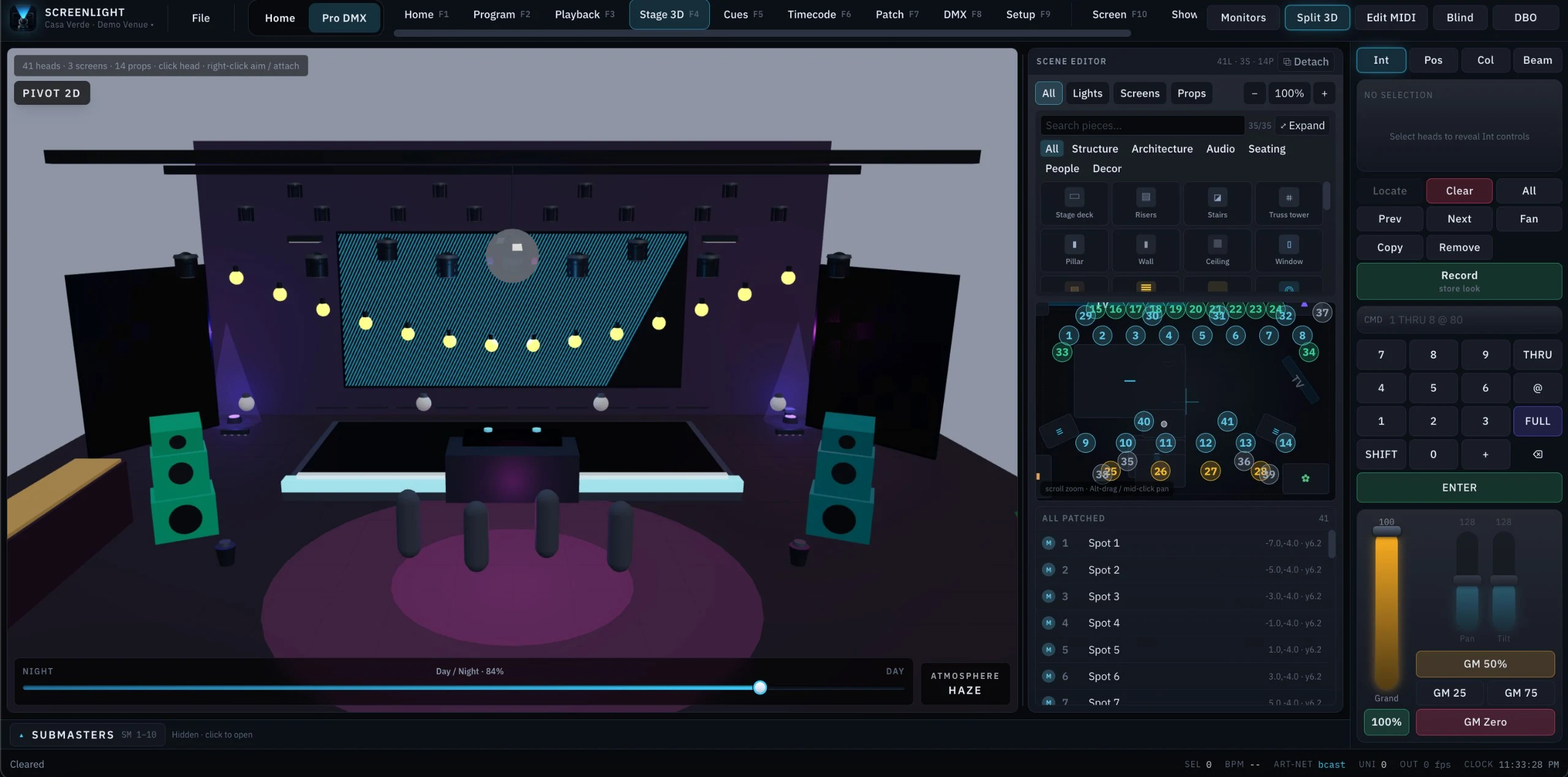1568x777 pixels.
Task: Click the CMD command line field
Action: (1459, 320)
